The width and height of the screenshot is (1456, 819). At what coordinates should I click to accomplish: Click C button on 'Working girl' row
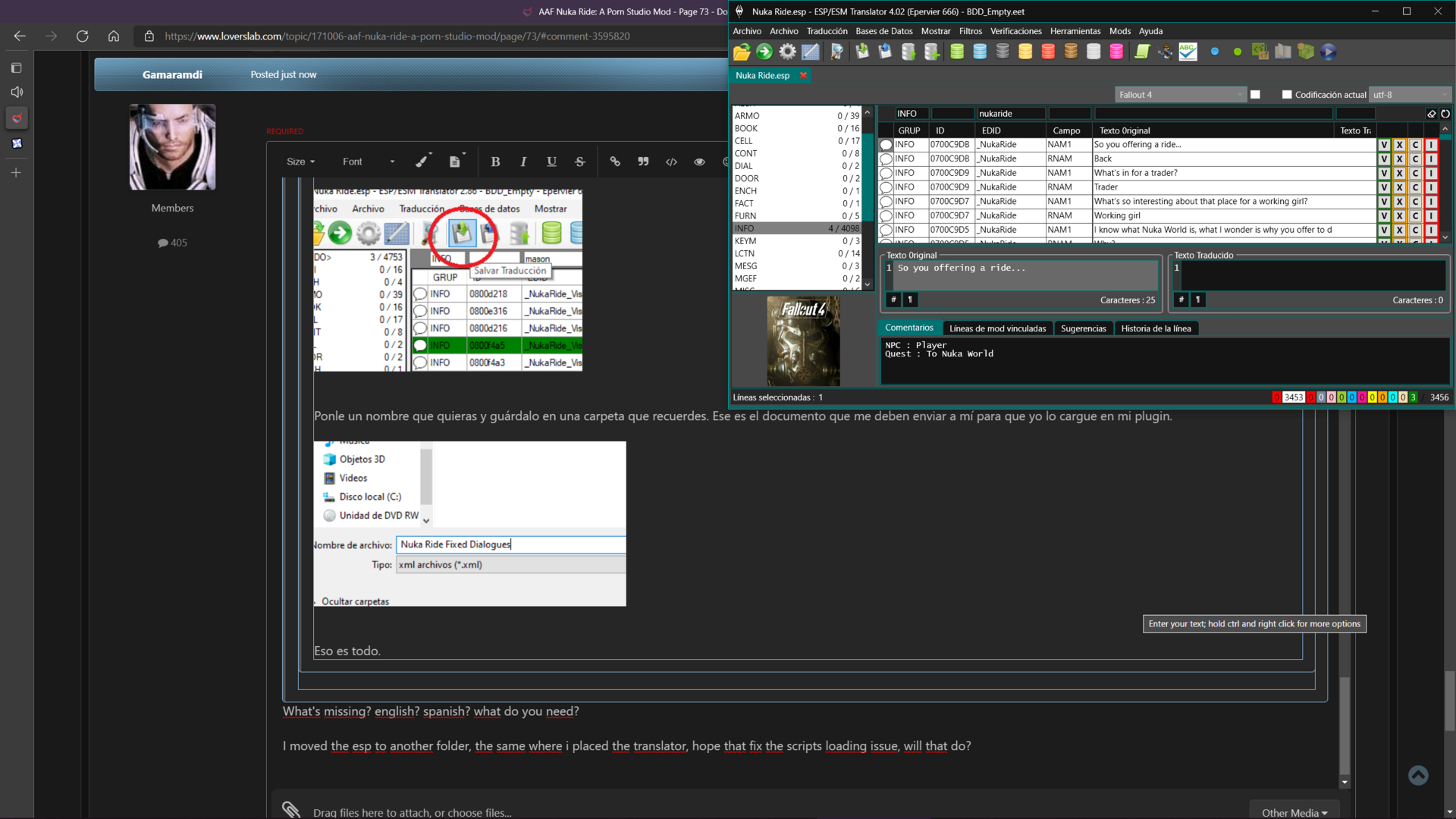pyautogui.click(x=1415, y=215)
